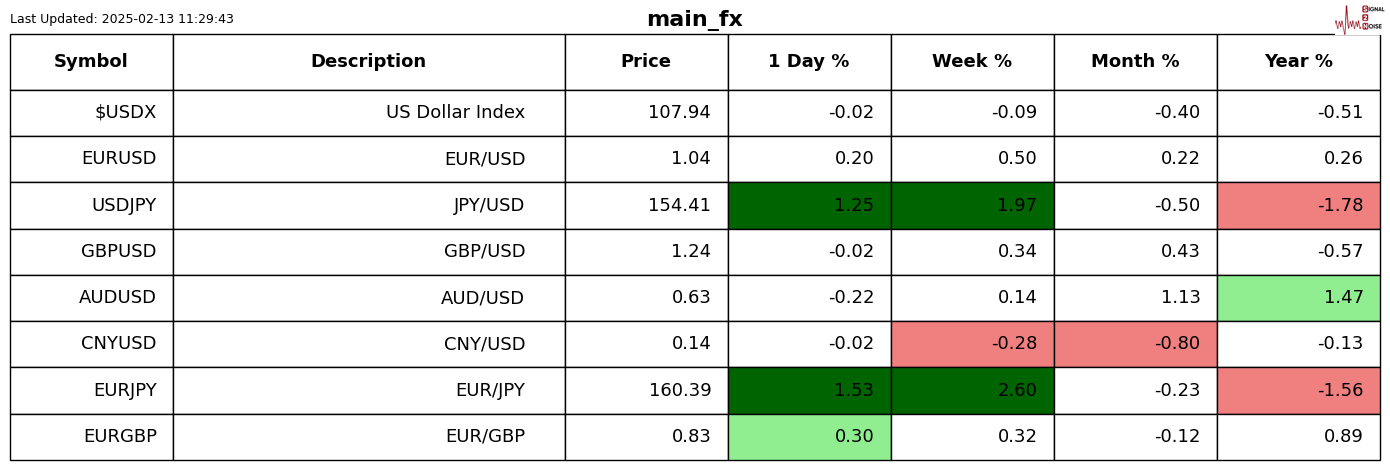The width and height of the screenshot is (1390, 470).
Task: Click the $USDX symbol cell
Action: pyautogui.click(x=125, y=113)
